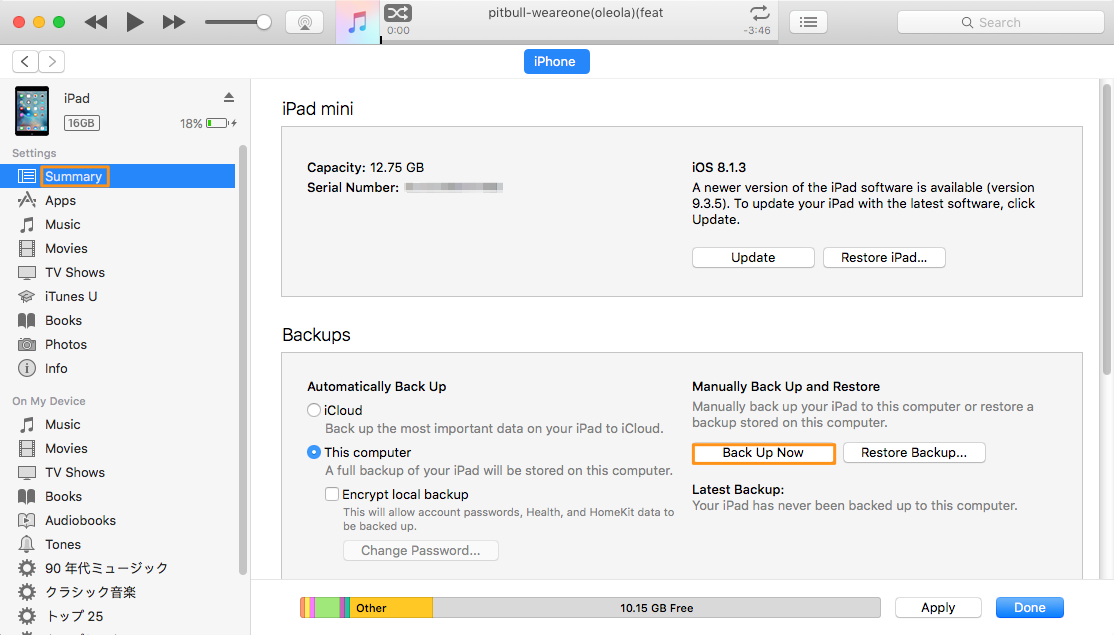Viewport: 1114px width, 635px height.
Task: Open the Summary settings item
Action: (117, 176)
